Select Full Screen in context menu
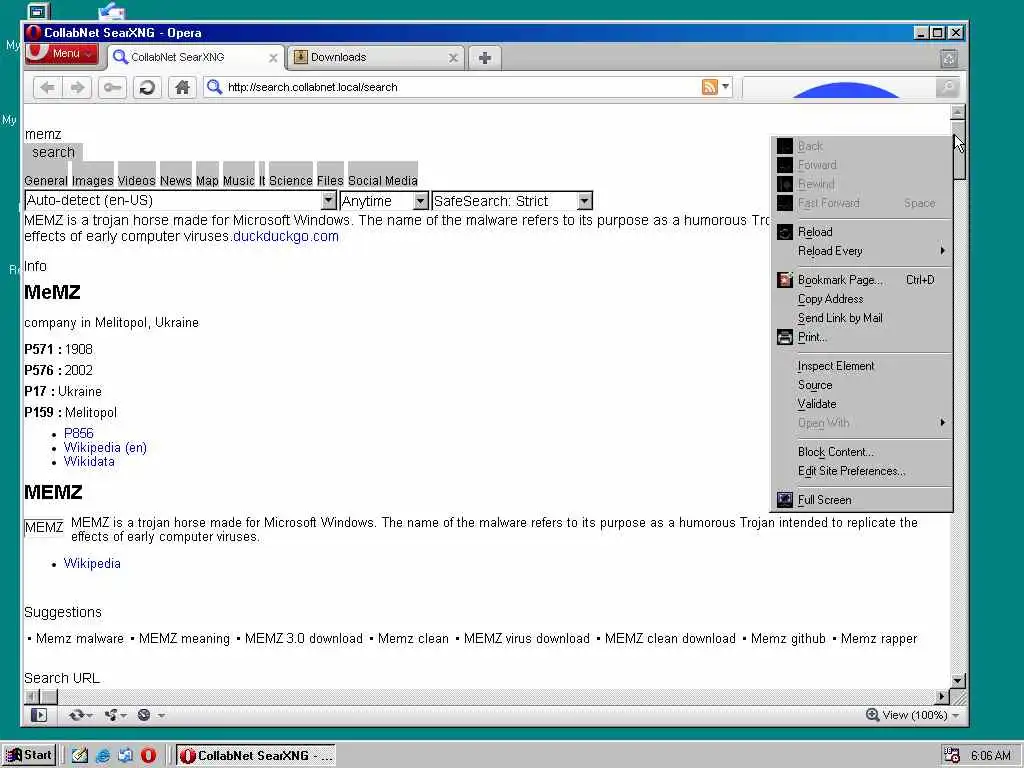This screenshot has height=768, width=1024. 861,500
